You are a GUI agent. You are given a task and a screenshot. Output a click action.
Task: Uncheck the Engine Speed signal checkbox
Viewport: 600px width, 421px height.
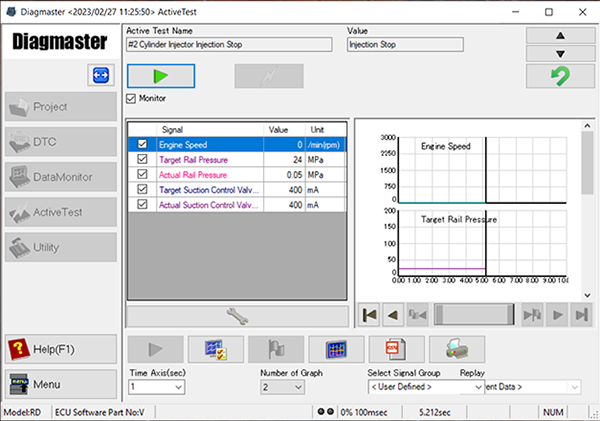click(142, 144)
